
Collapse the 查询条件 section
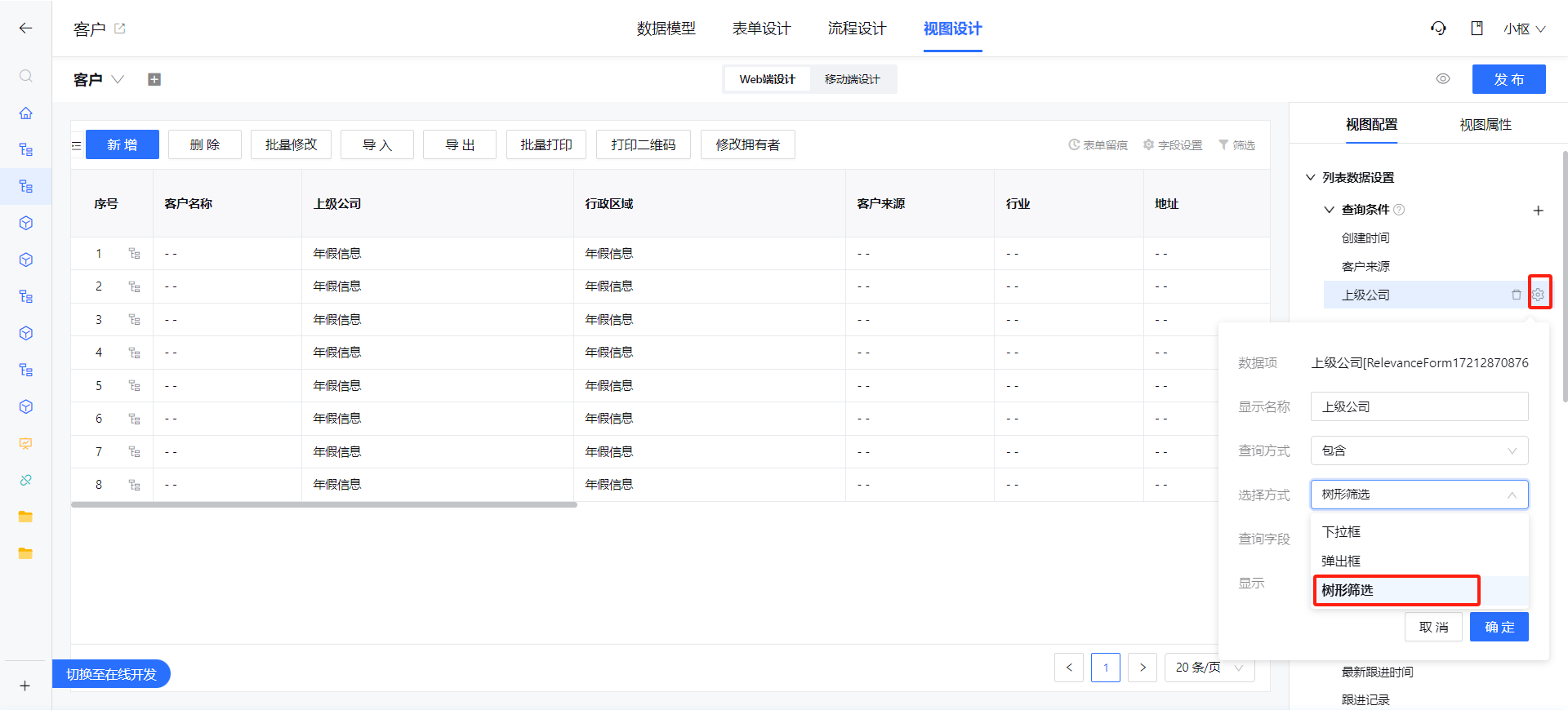click(1329, 210)
